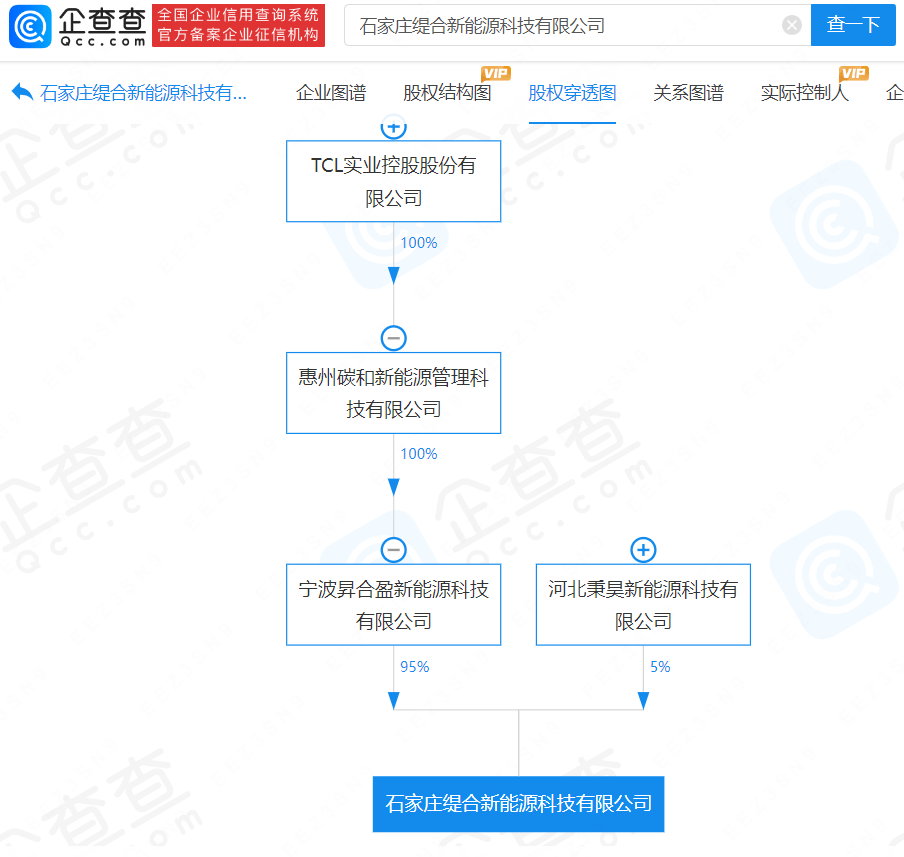The image size is (904, 857).
Task: Click the 95% shareholding label
Action: (x=415, y=667)
